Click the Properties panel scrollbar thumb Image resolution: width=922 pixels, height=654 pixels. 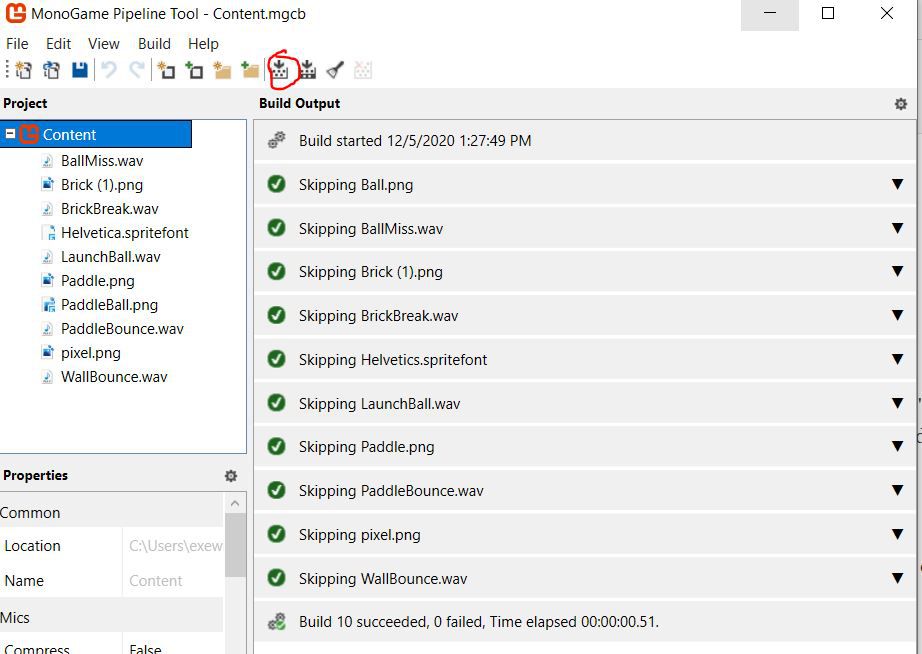tap(235, 545)
